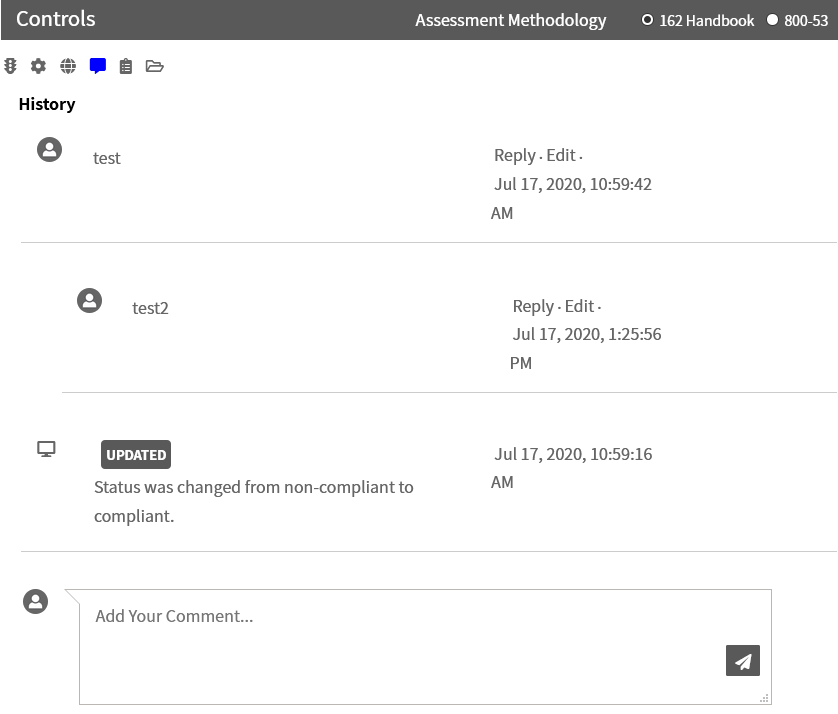Edit the test2 comment

pos(579,307)
